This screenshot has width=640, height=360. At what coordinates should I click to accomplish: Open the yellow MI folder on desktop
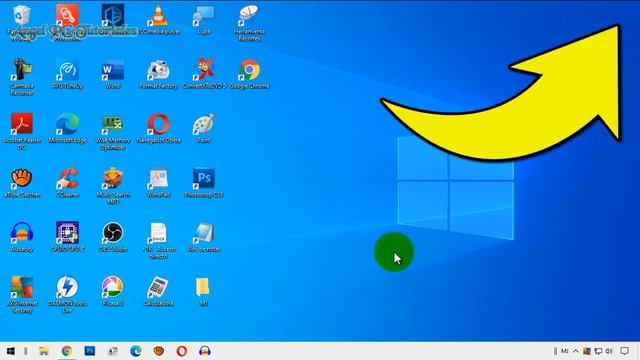coord(204,287)
